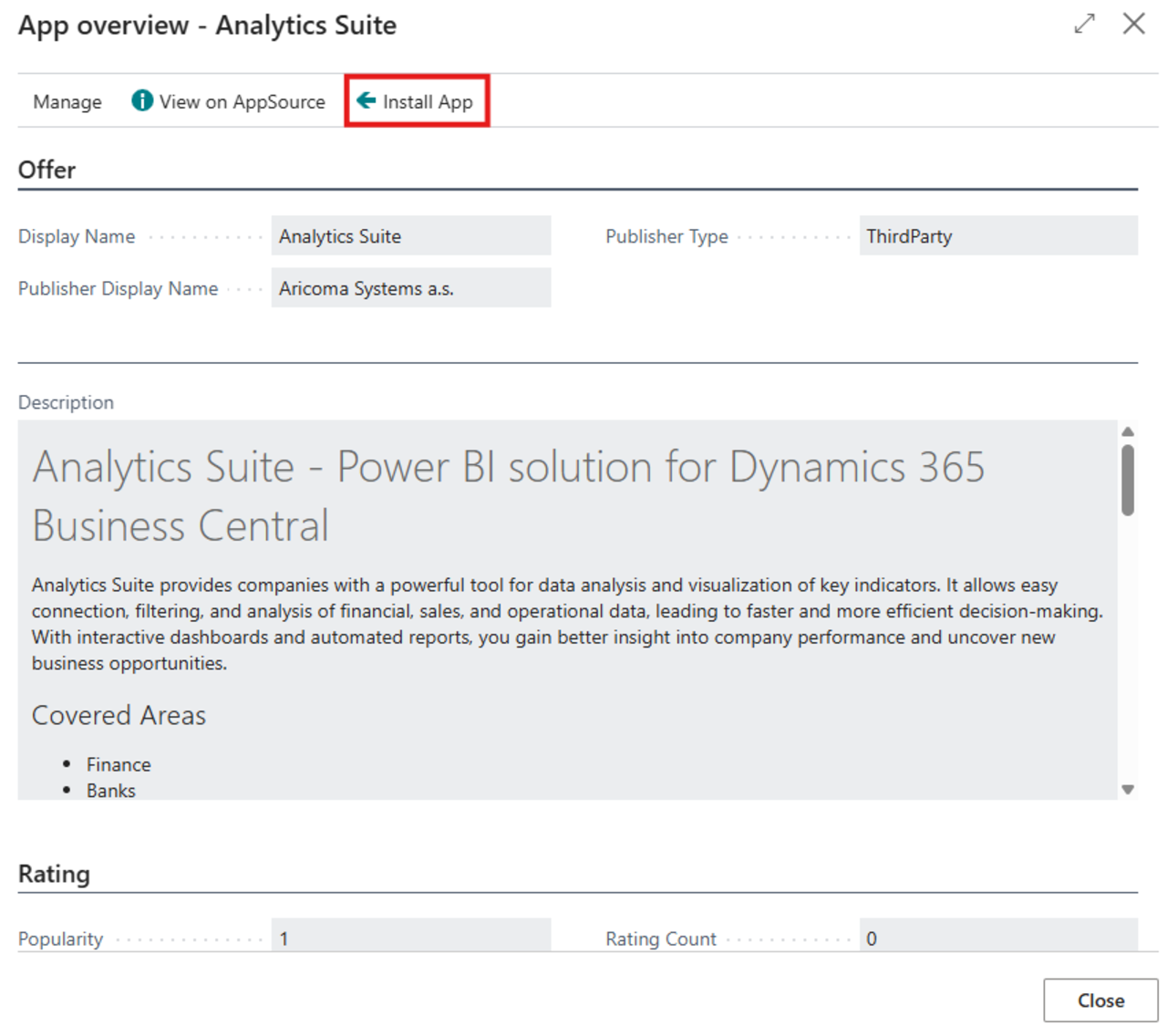Select View on AppSource
The width and height of the screenshot is (1167, 1036).
(243, 101)
